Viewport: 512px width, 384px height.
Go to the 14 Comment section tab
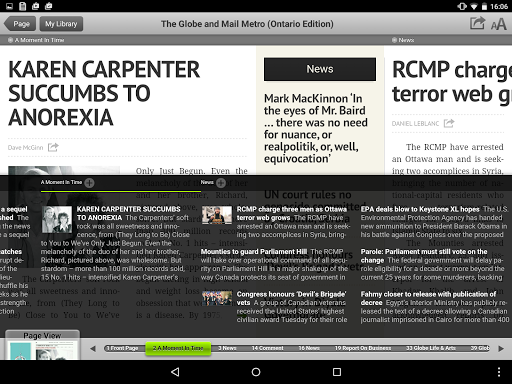268,348
